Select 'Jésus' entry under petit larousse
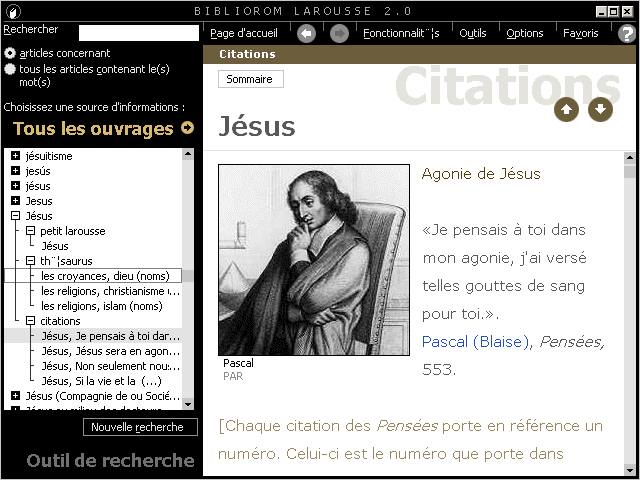The width and height of the screenshot is (640, 480). coord(55,246)
